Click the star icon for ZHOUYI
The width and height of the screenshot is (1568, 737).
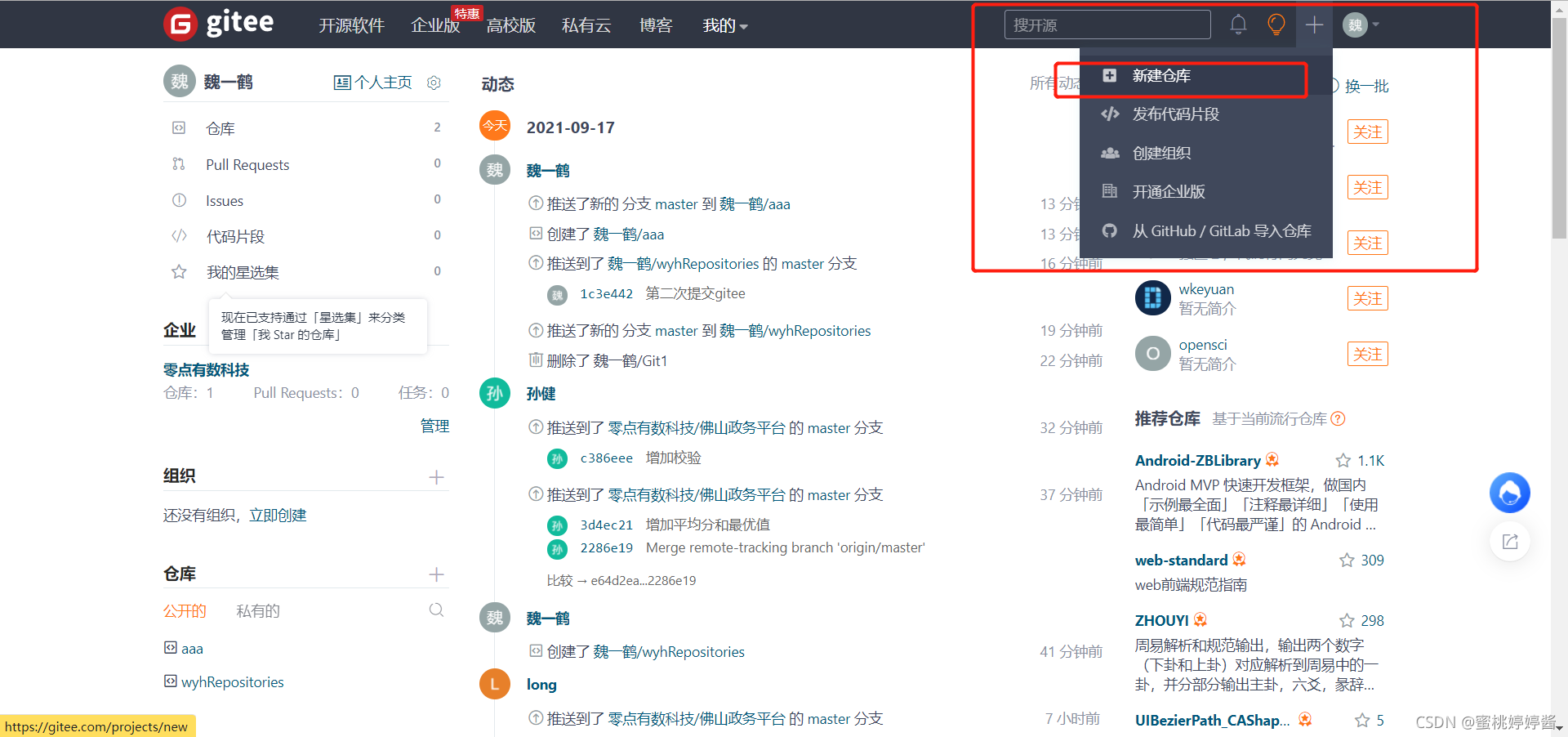tap(1347, 620)
